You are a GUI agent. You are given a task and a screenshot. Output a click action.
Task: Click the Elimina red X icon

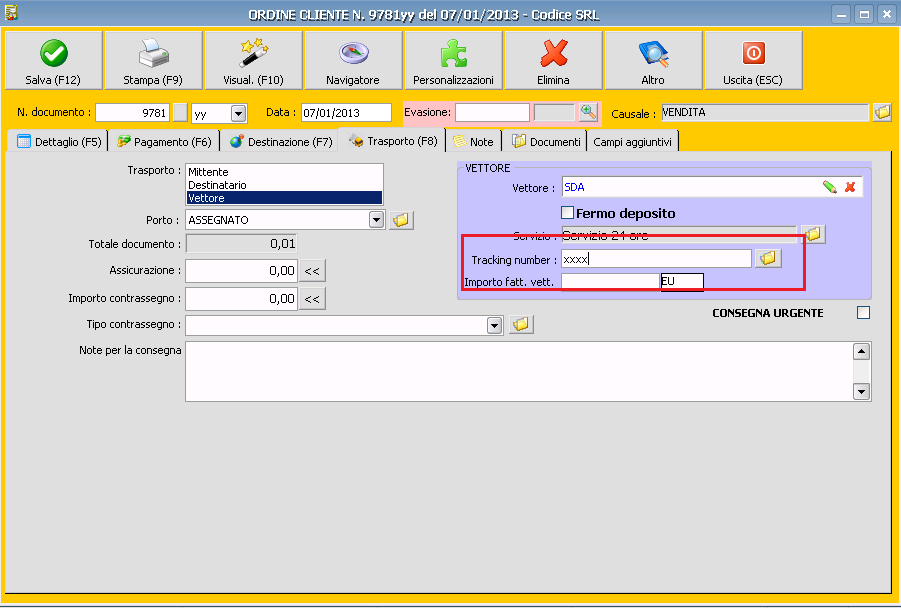(x=553, y=54)
